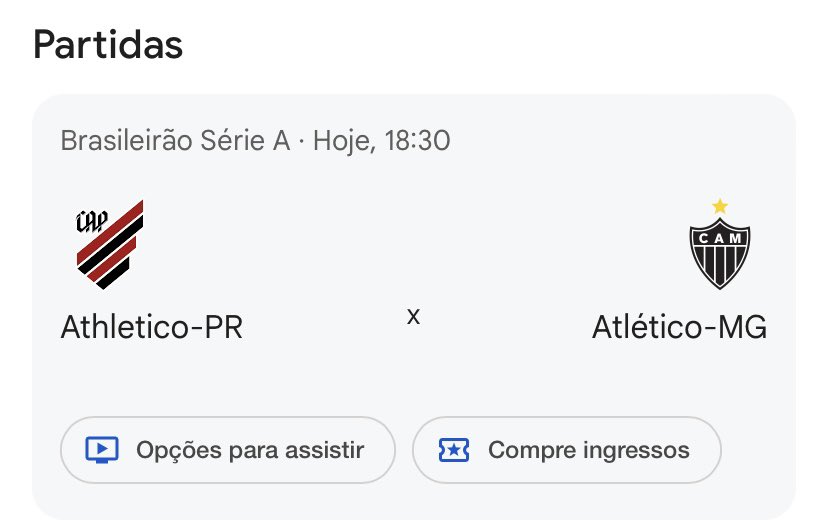Click the Hoje, 18:30 match time
Image resolution: width=828 pixels, height=531 pixels.
pos(382,141)
